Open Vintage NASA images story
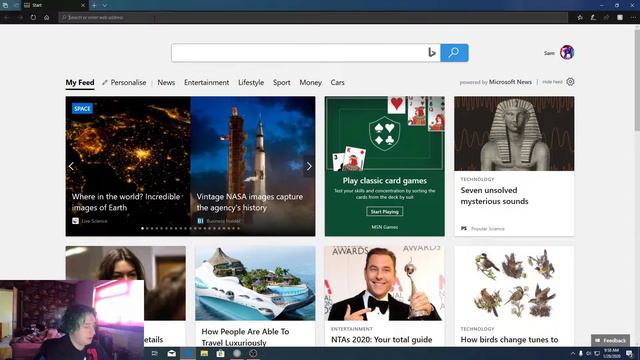The image size is (640, 360). 250,202
